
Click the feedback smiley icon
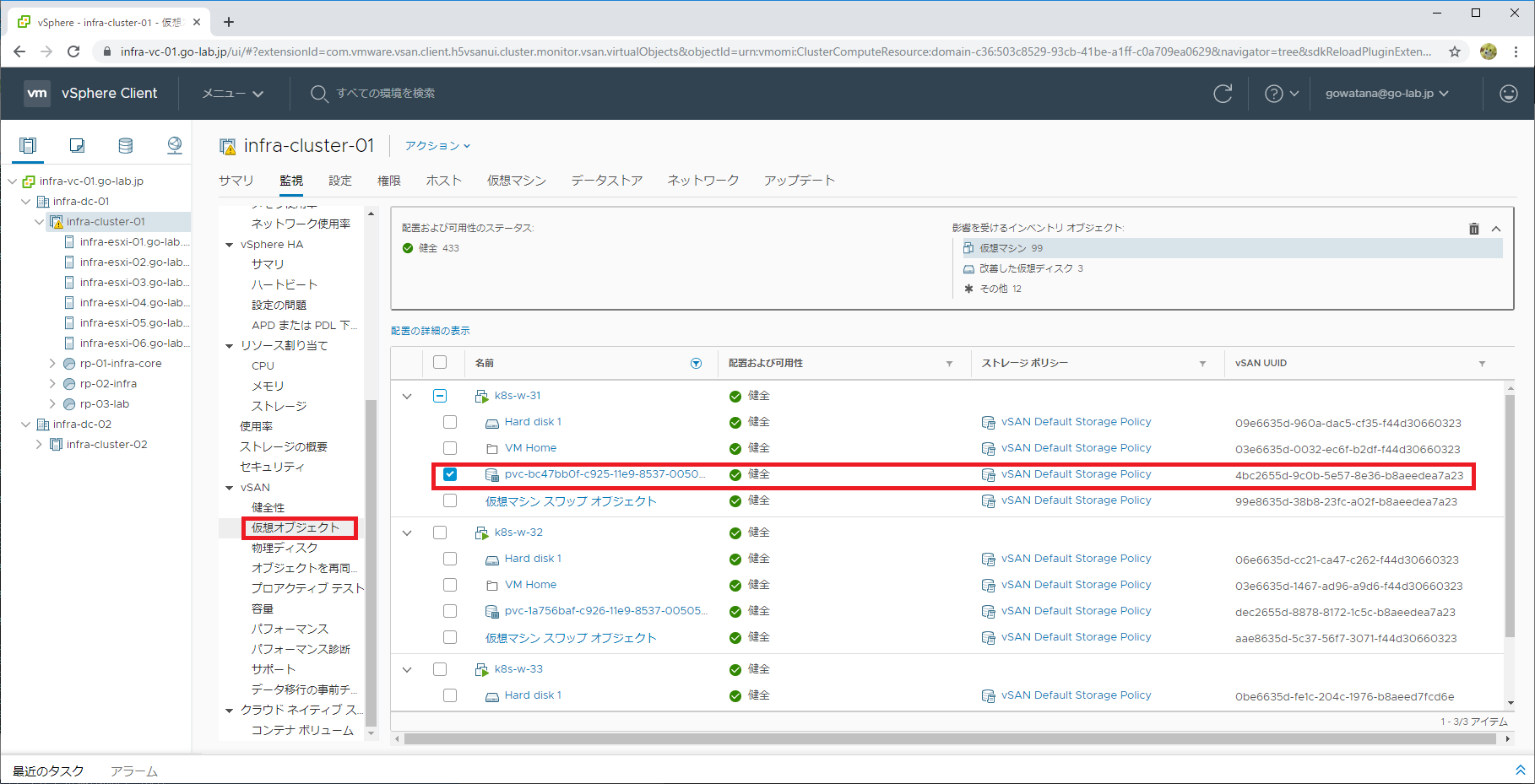click(x=1509, y=94)
